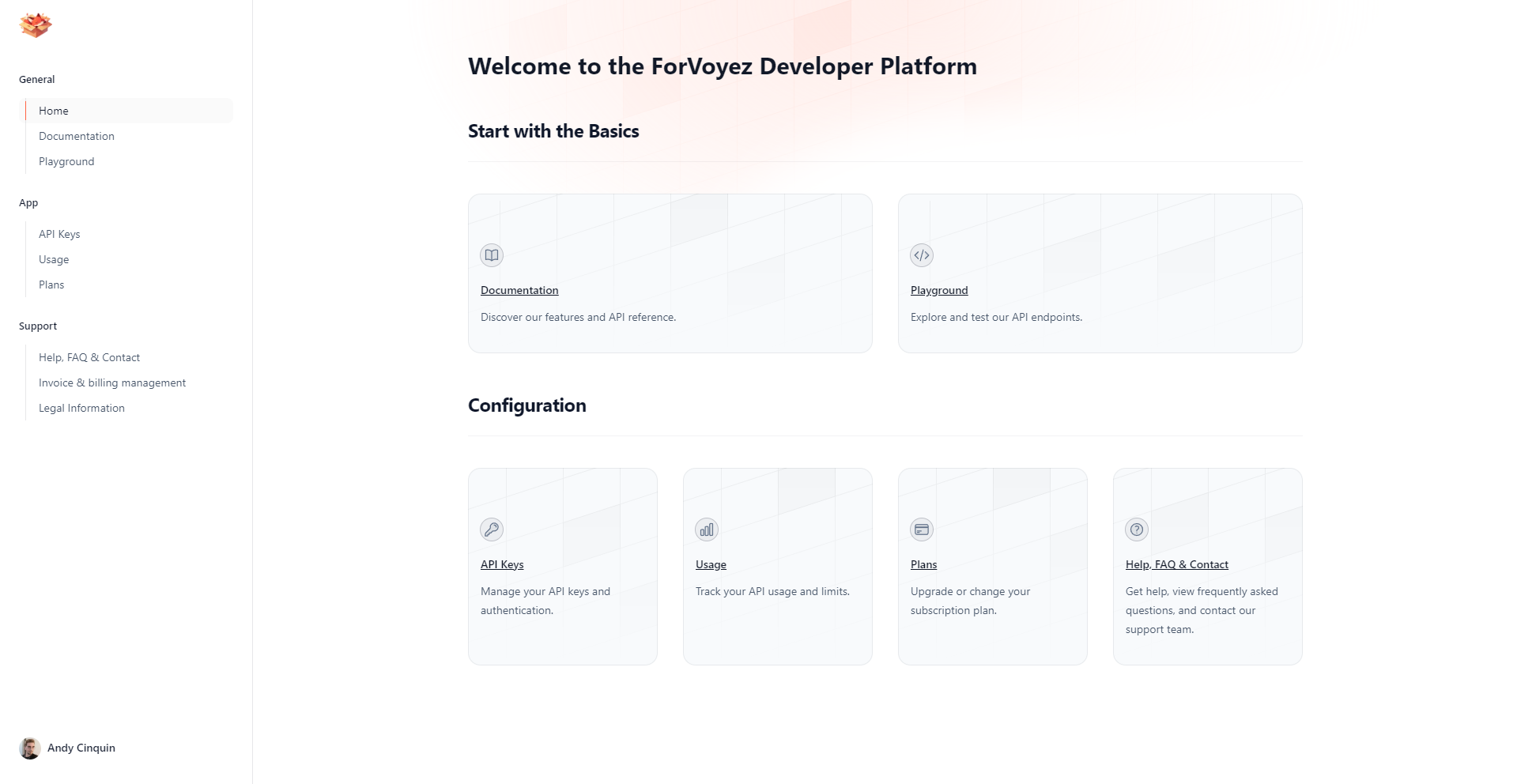Viewport: 1517px width, 784px height.
Task: Click 'Explore and test our API endpoints.' text
Action: [x=996, y=317]
